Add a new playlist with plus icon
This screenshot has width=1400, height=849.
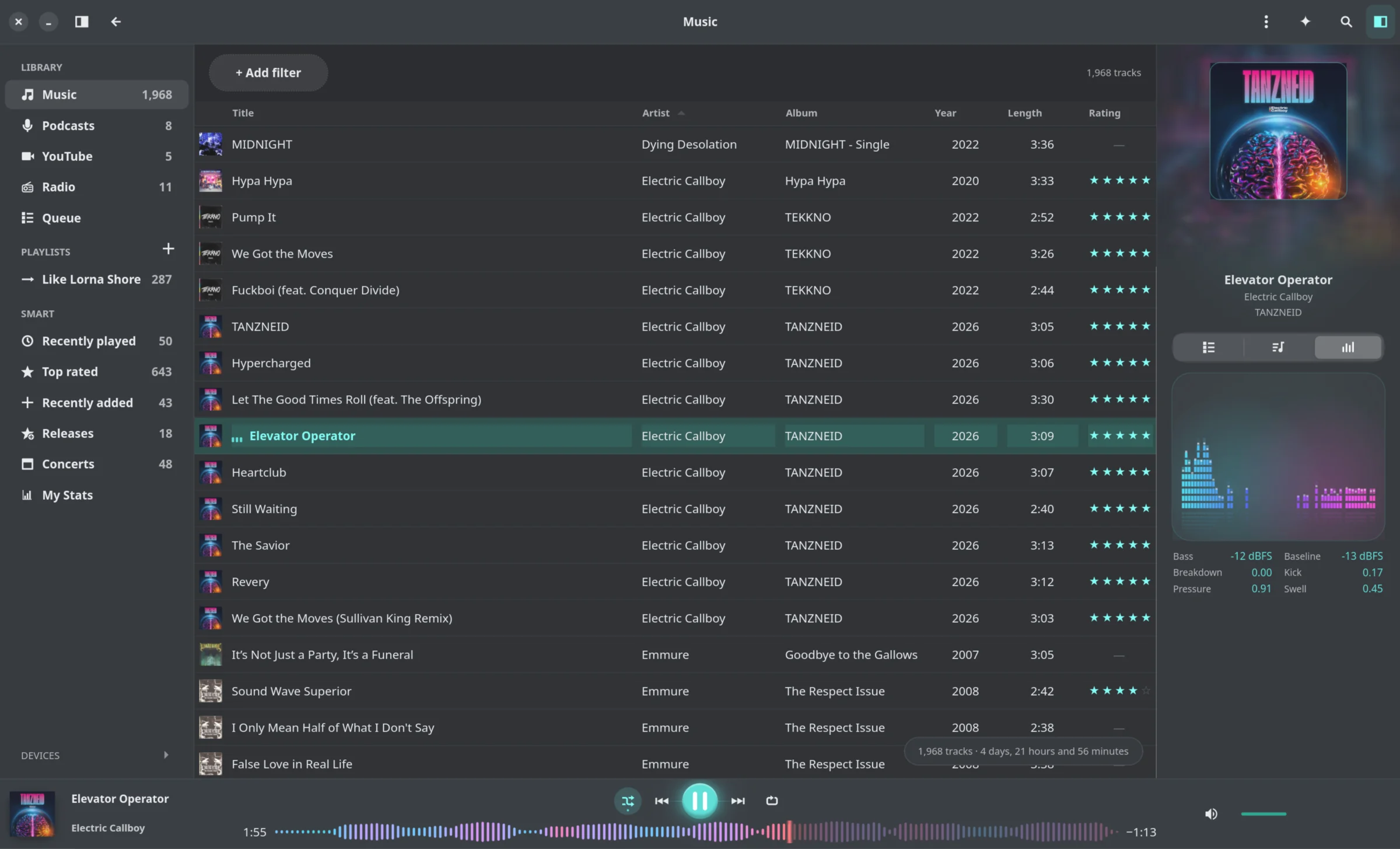tap(168, 249)
